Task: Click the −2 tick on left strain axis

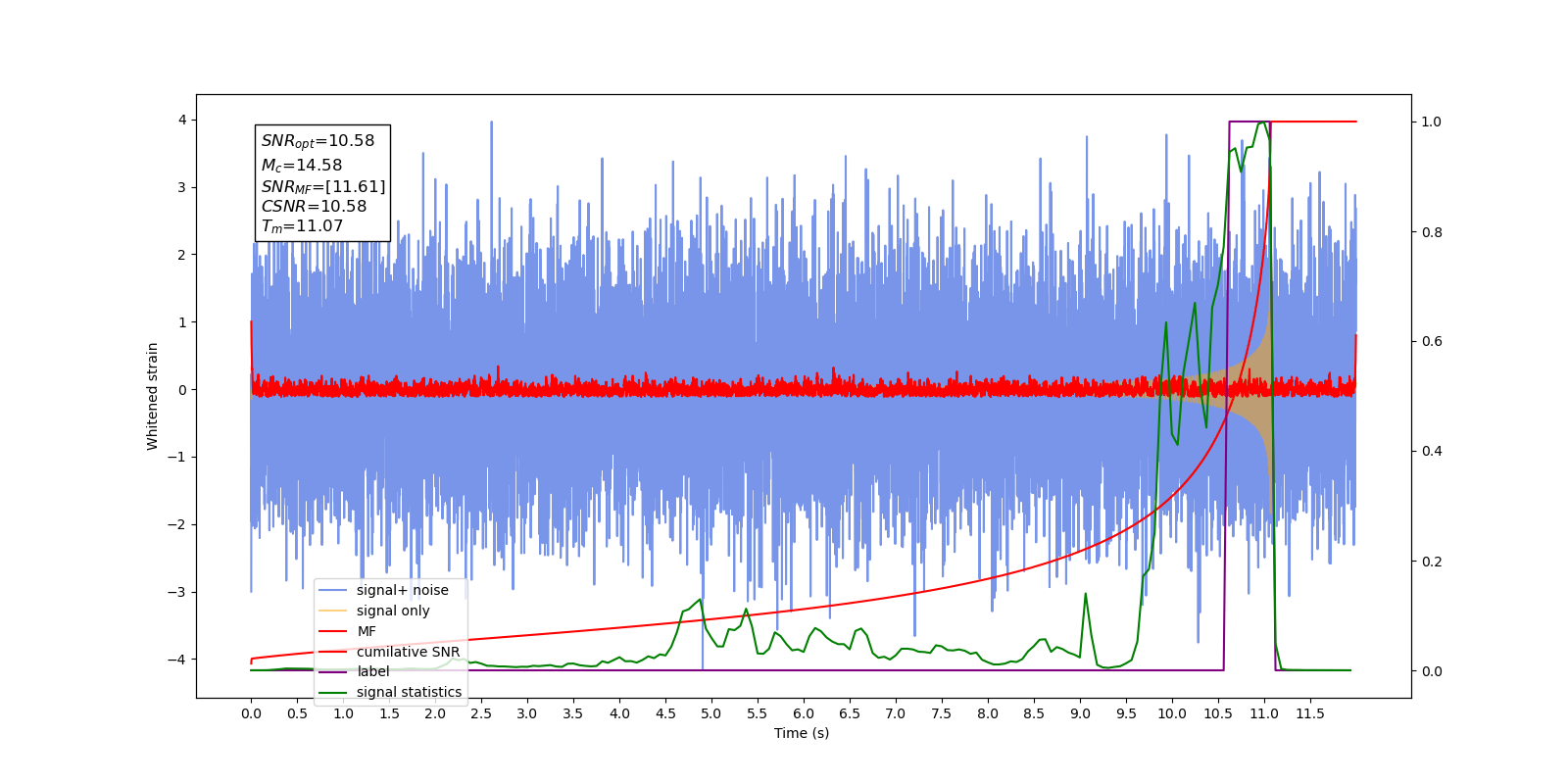Action: click(178, 524)
